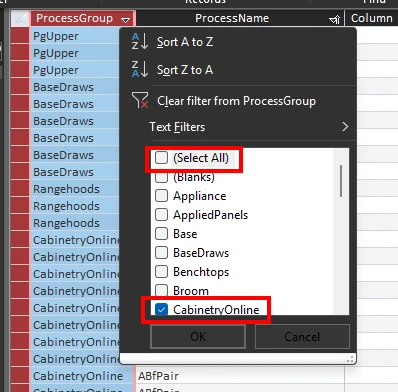Click the record selector of first PgUpper row
This screenshot has height=392, width=398.
[20, 36]
